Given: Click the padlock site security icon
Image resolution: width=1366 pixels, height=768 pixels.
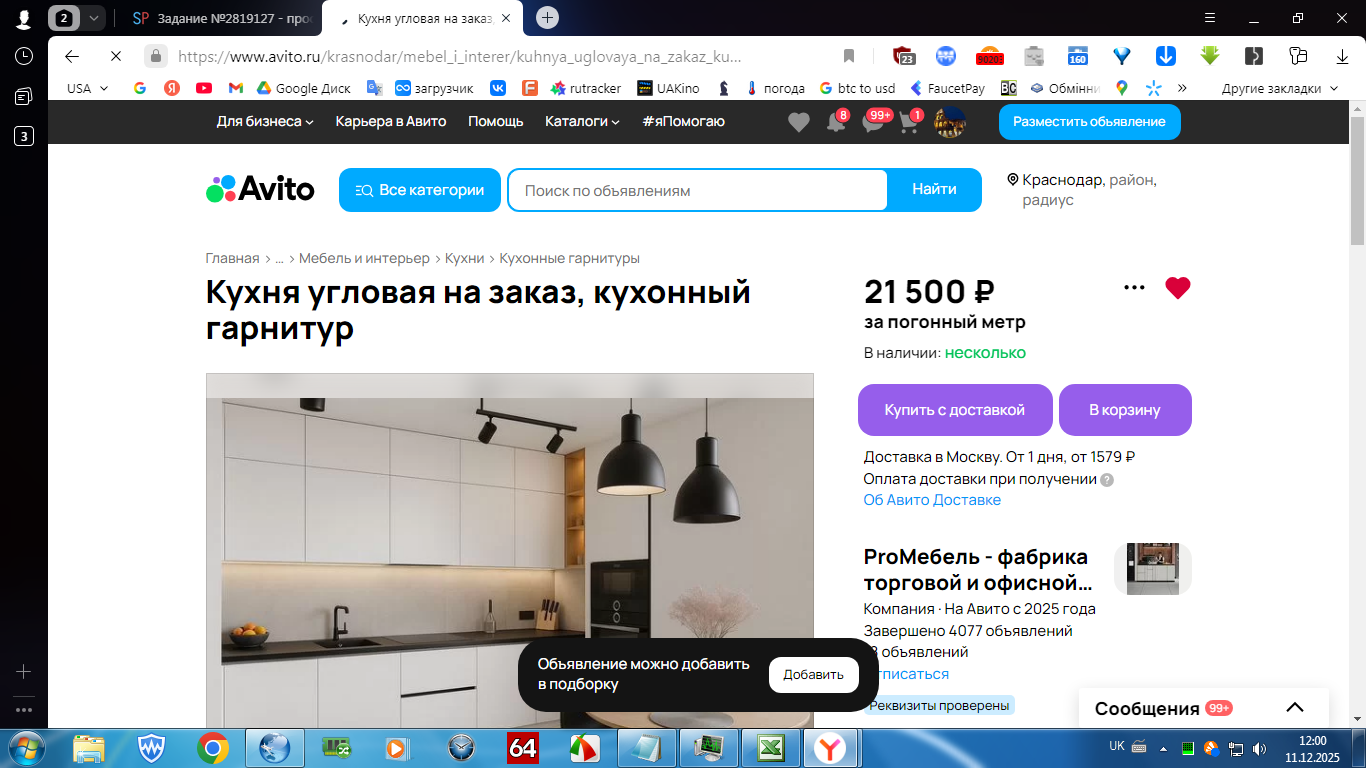Looking at the screenshot, I should (155, 56).
